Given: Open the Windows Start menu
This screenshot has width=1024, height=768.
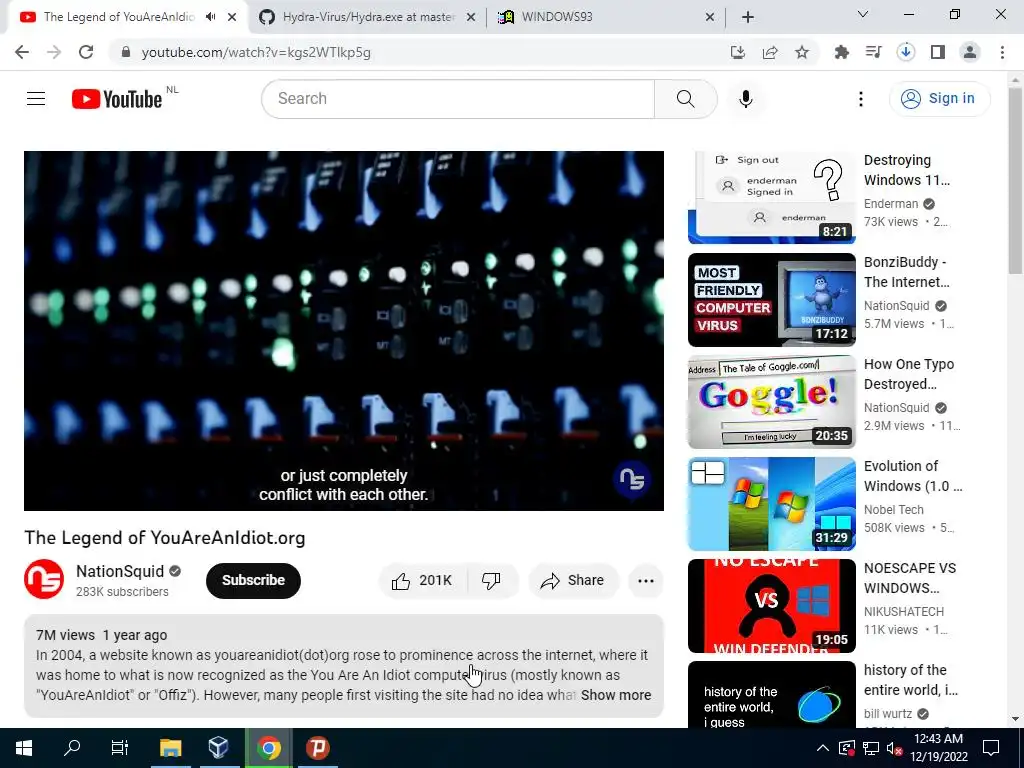Looking at the screenshot, I should (x=24, y=748).
